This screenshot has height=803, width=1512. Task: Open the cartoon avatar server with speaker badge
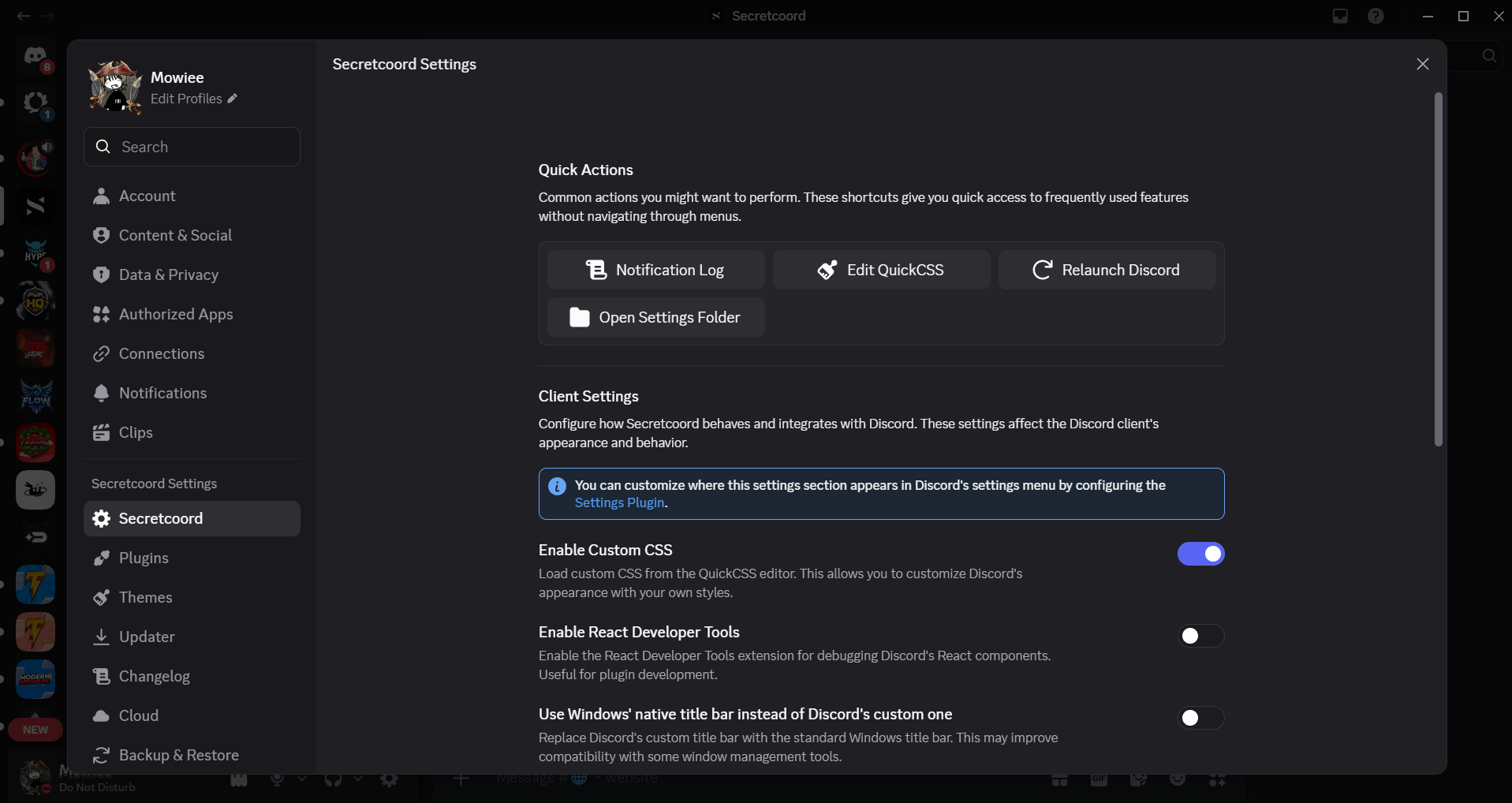(x=35, y=159)
